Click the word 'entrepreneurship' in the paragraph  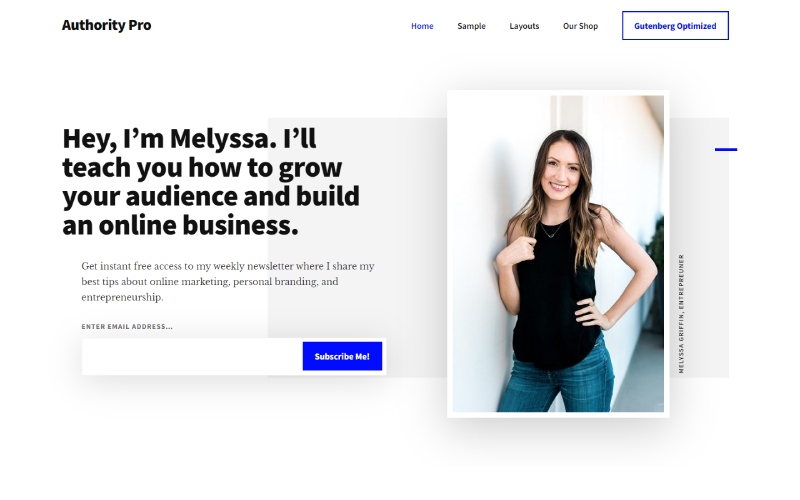pyautogui.click(x=122, y=297)
